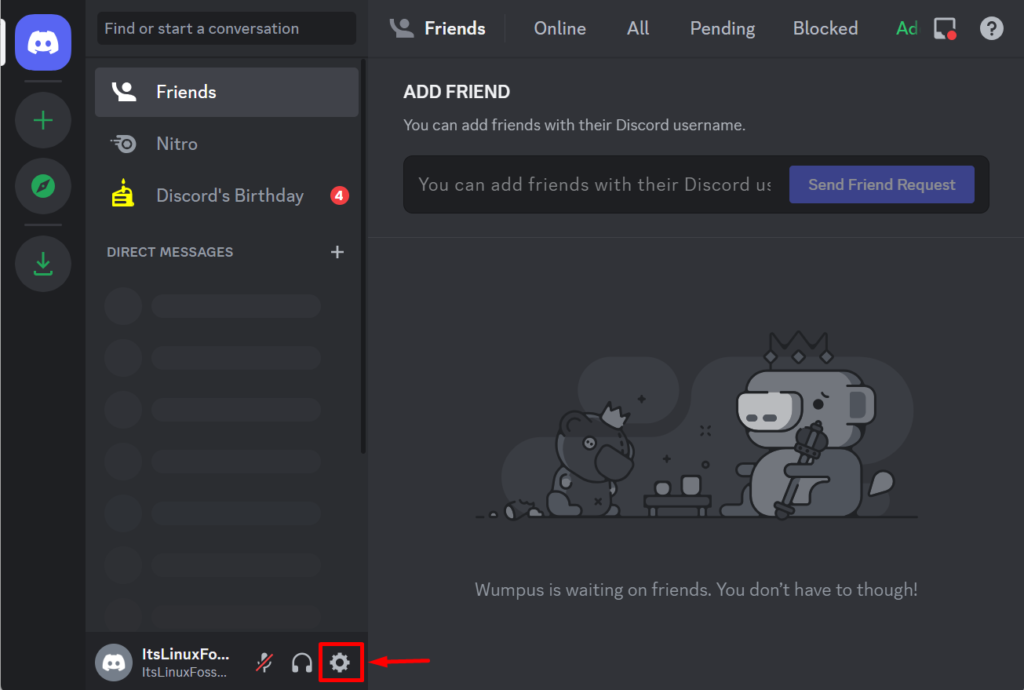The height and width of the screenshot is (690, 1024).
Task: Open Discord home direct messages
Action: [x=43, y=42]
